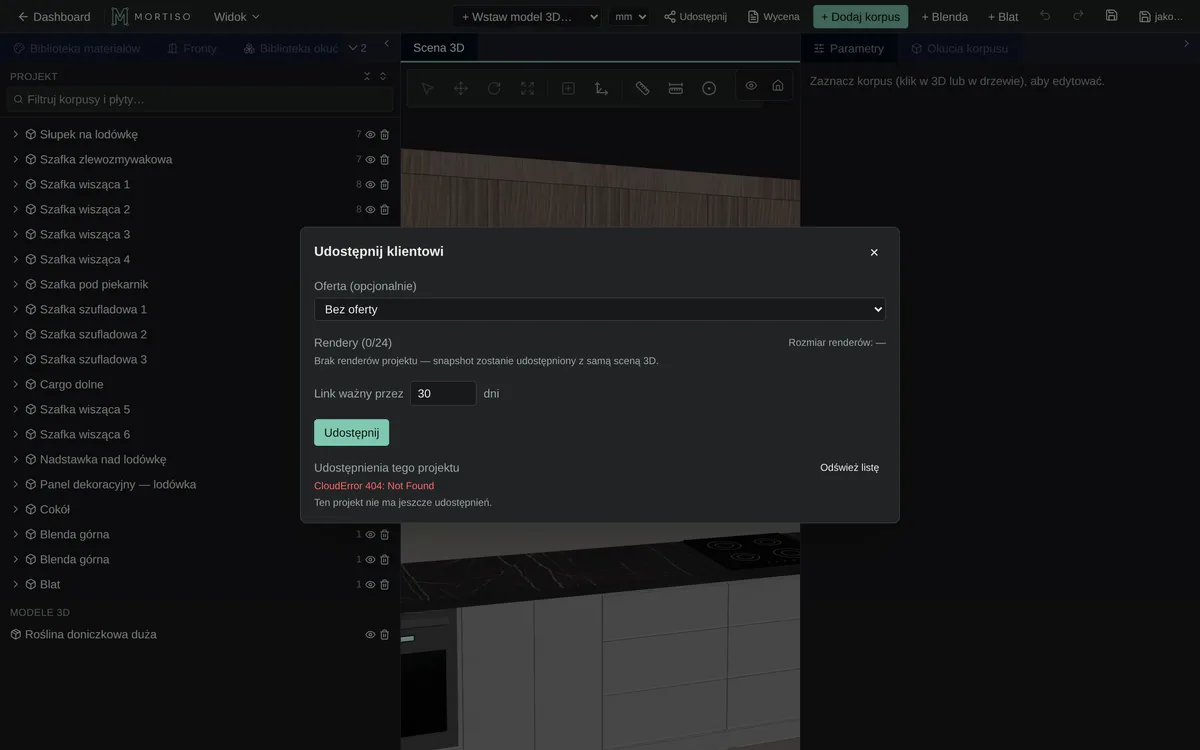Click the save as 'jako…' button

click(x=1161, y=16)
